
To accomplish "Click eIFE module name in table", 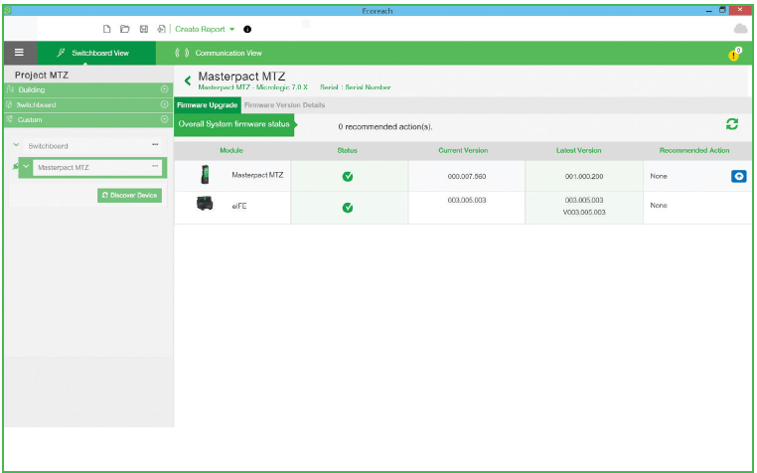I will pyautogui.click(x=239, y=206).
